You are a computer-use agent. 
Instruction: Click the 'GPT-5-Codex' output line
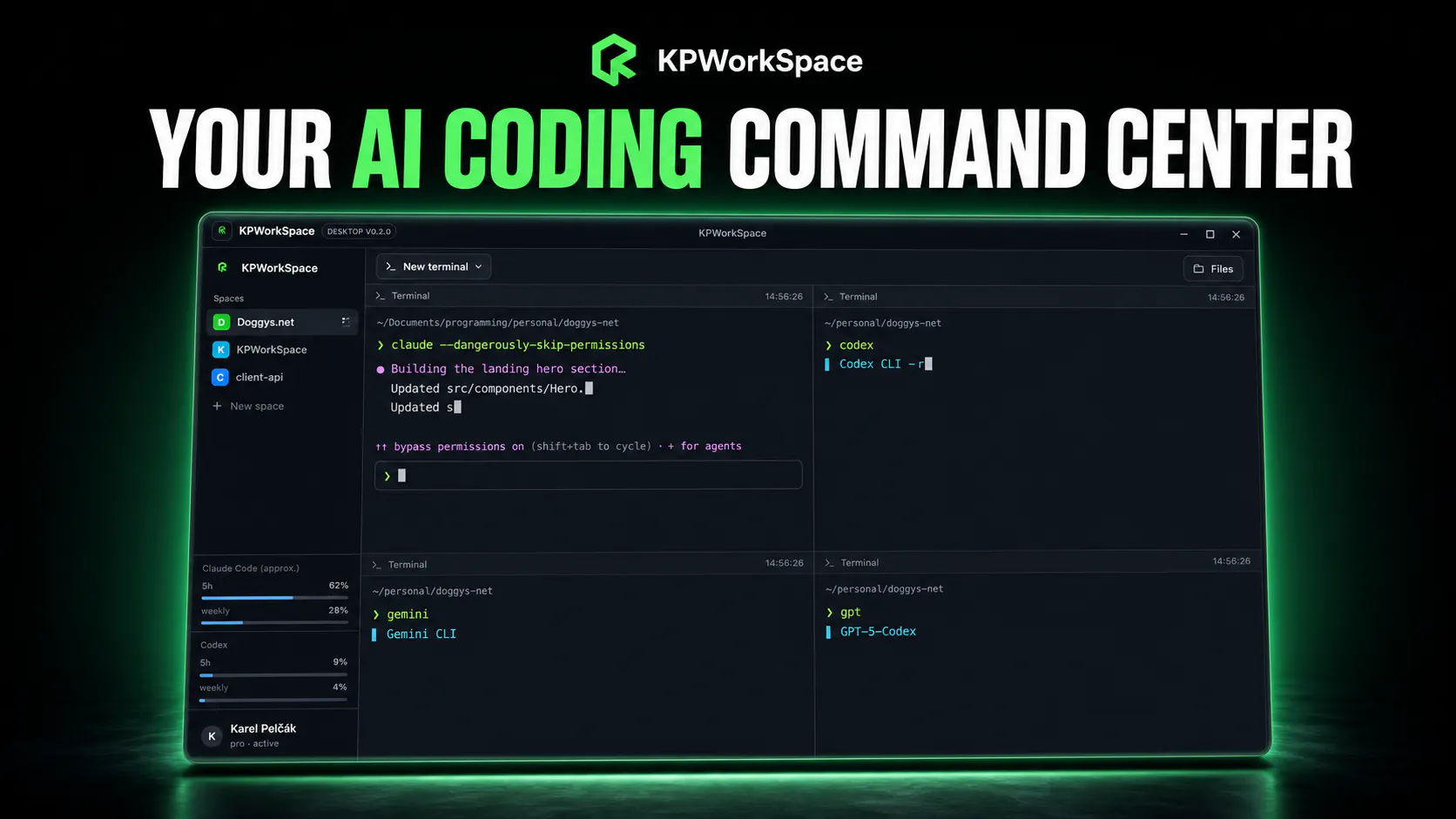pos(878,632)
